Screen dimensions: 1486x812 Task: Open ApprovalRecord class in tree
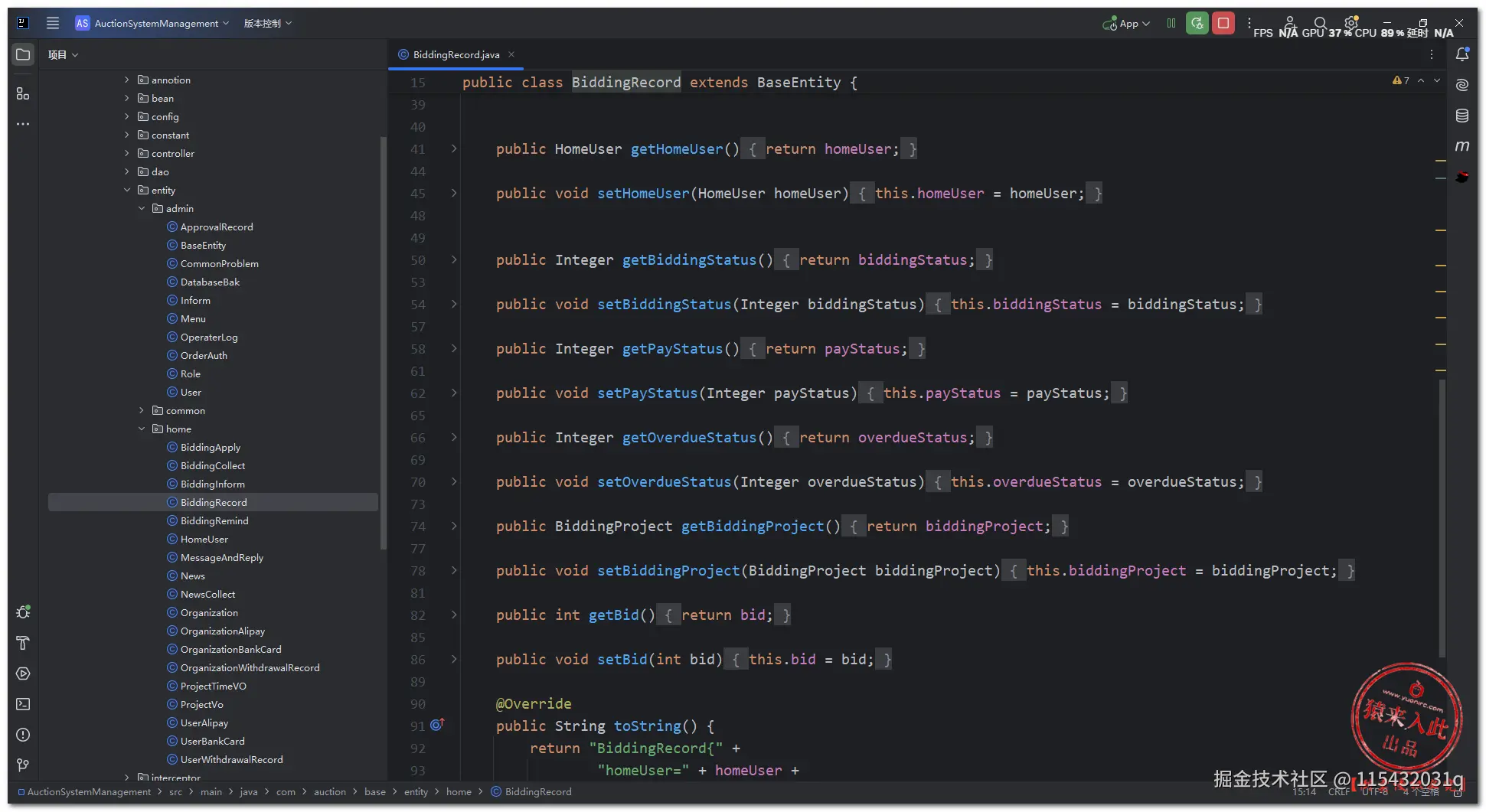[x=217, y=227]
